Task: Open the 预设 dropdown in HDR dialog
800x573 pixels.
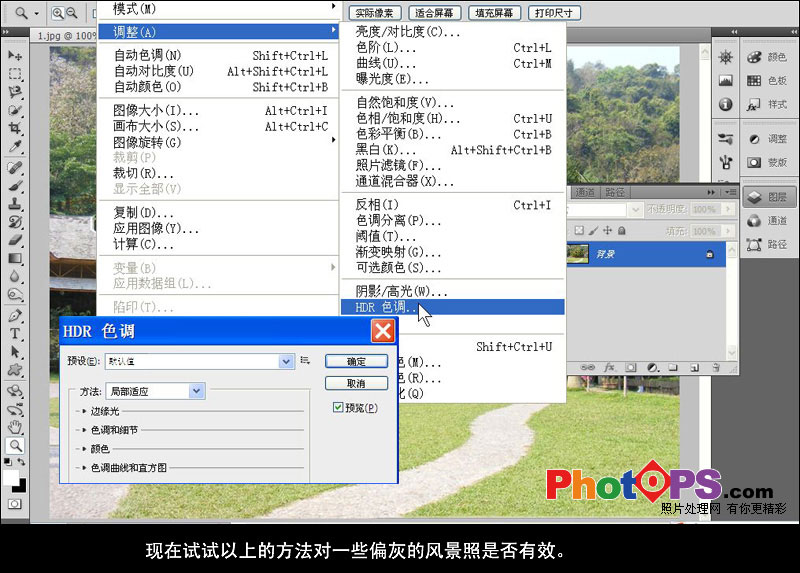Action: (286, 361)
